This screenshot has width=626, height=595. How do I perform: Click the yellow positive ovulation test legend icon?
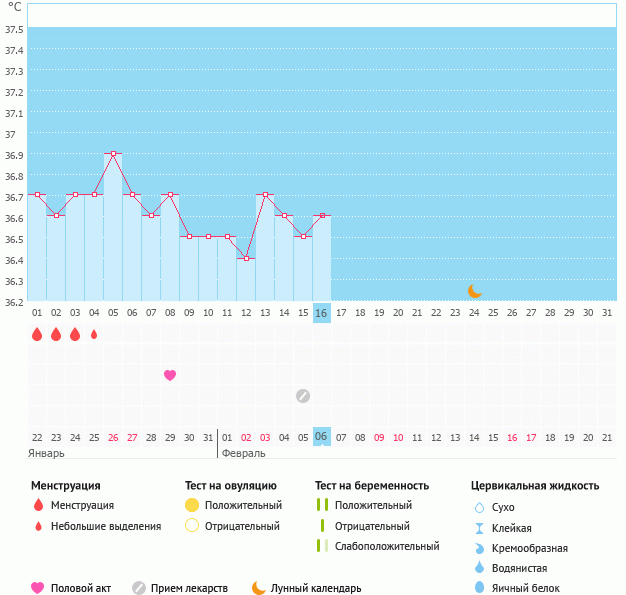[x=192, y=505]
